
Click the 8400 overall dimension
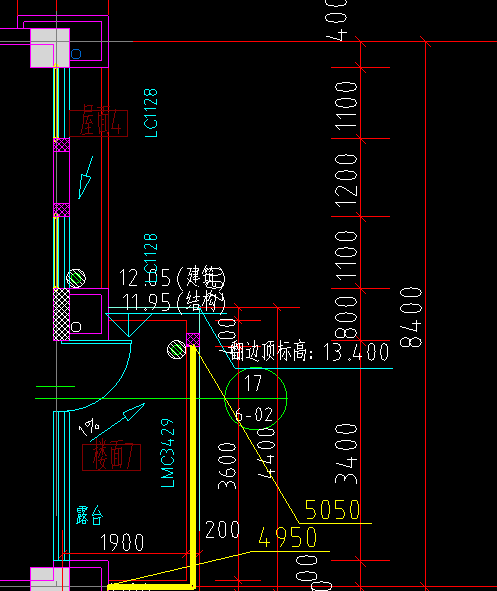coord(411,317)
